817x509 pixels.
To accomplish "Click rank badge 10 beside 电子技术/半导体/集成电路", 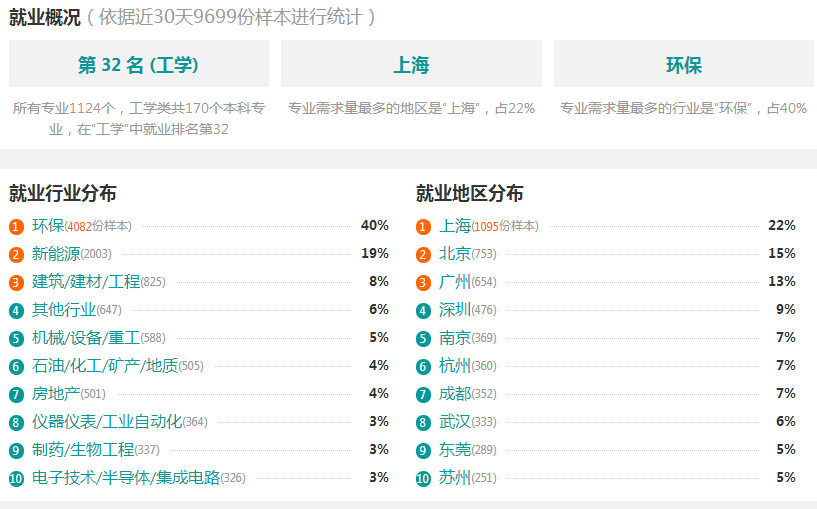I will tap(16, 479).
